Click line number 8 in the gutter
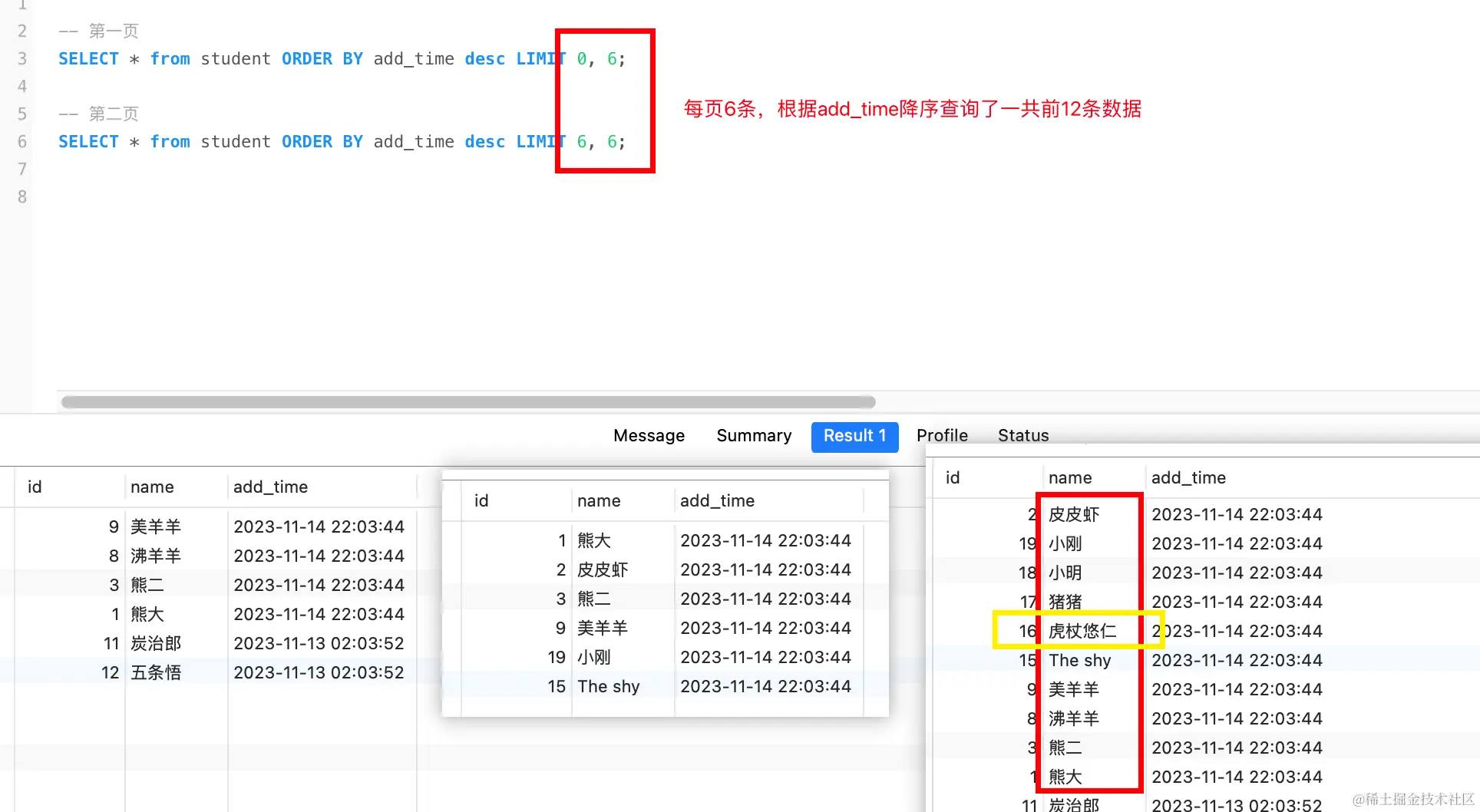Viewport: 1480px width, 812px height. [22, 197]
